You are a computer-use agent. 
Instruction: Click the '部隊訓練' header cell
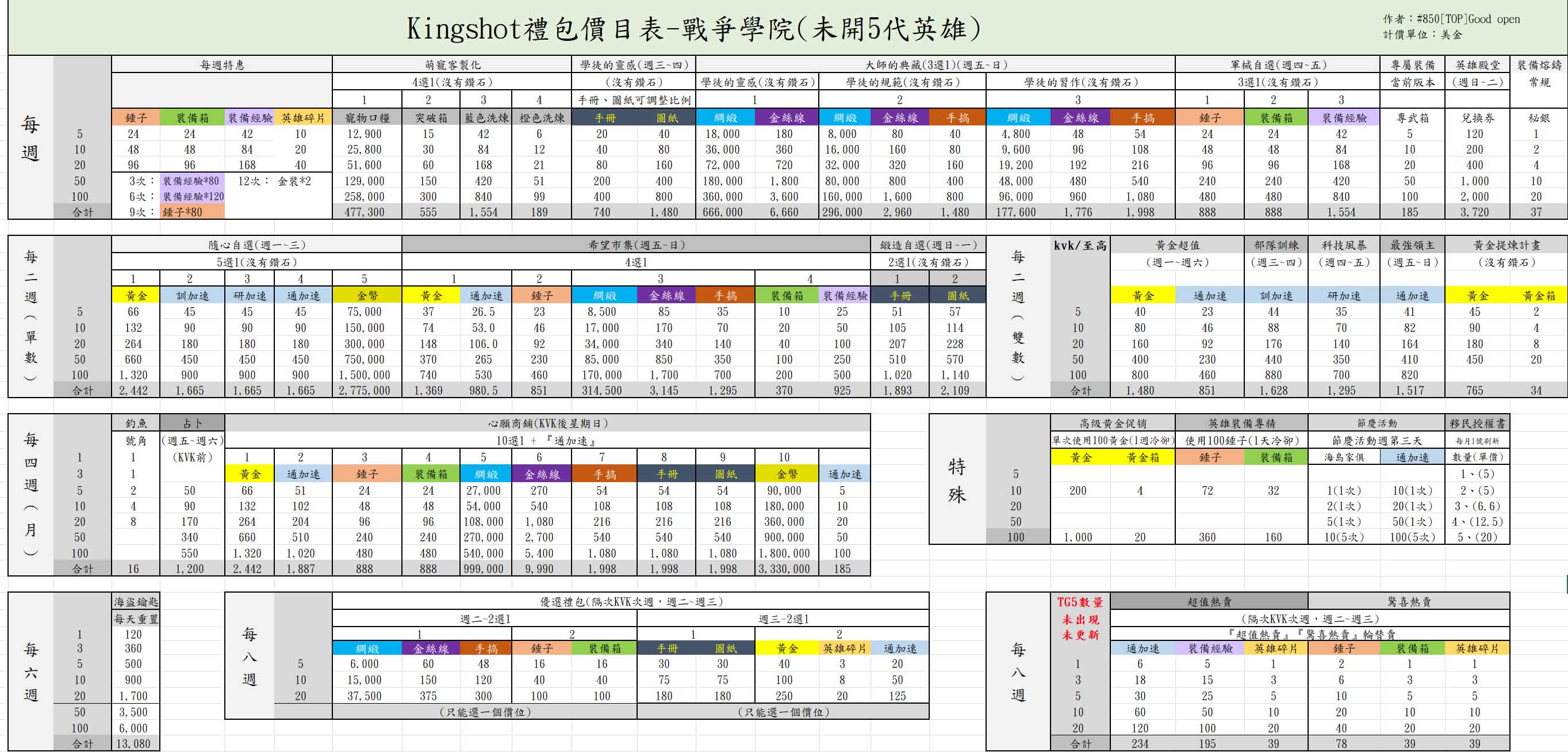click(x=1276, y=245)
